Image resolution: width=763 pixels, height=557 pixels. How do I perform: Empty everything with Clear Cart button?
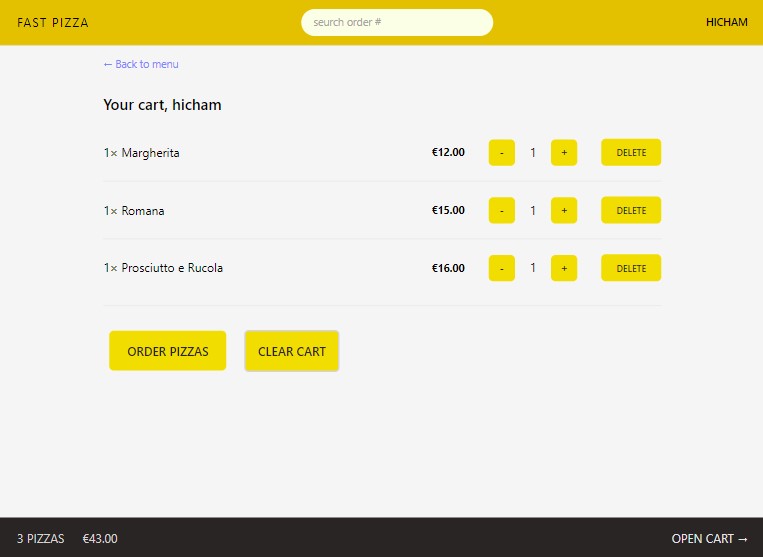(291, 351)
